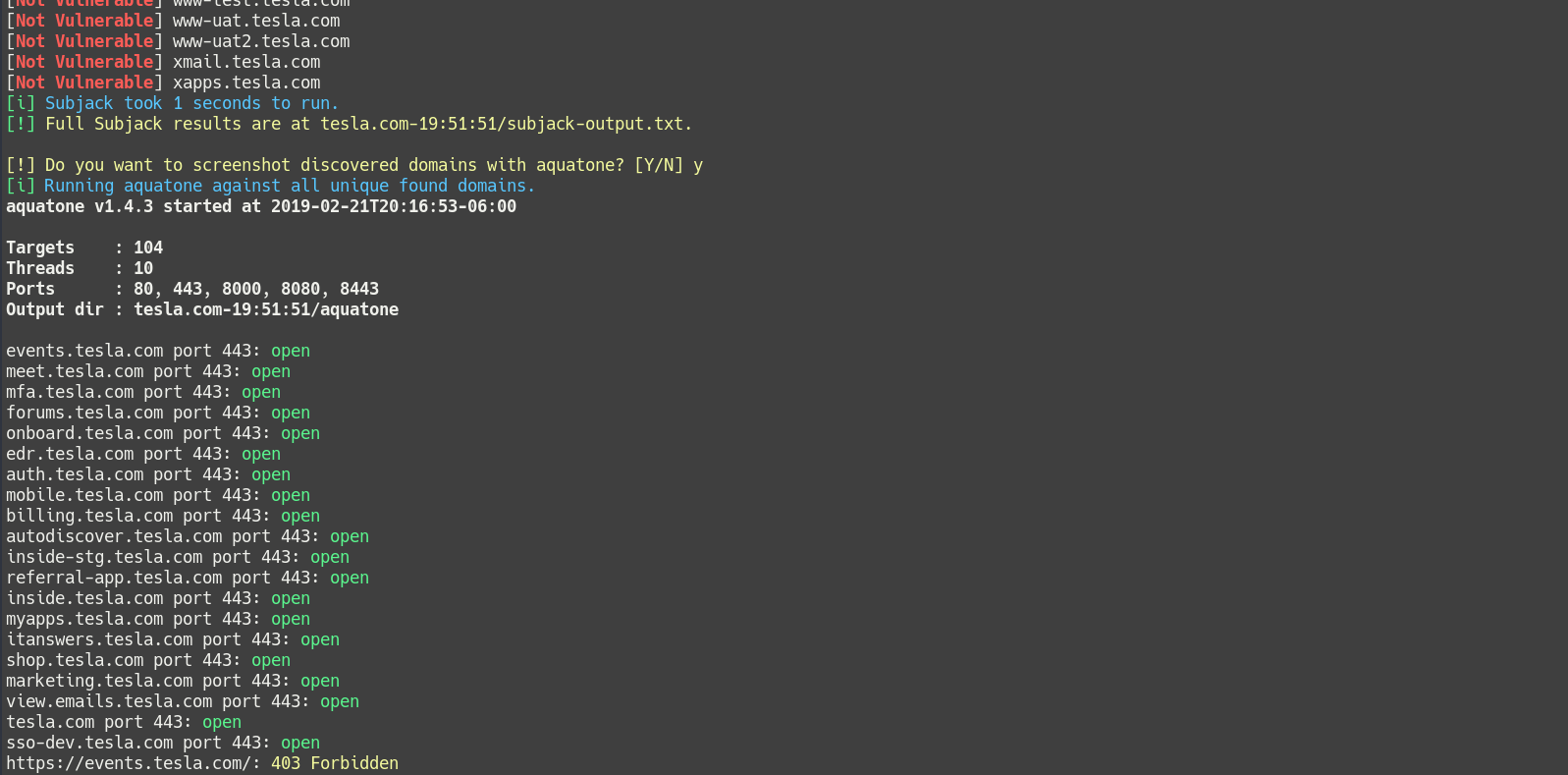Image resolution: width=1568 pixels, height=775 pixels.
Task: Select the meet.tesla.com hostname text
Action: pyautogui.click(x=75, y=371)
